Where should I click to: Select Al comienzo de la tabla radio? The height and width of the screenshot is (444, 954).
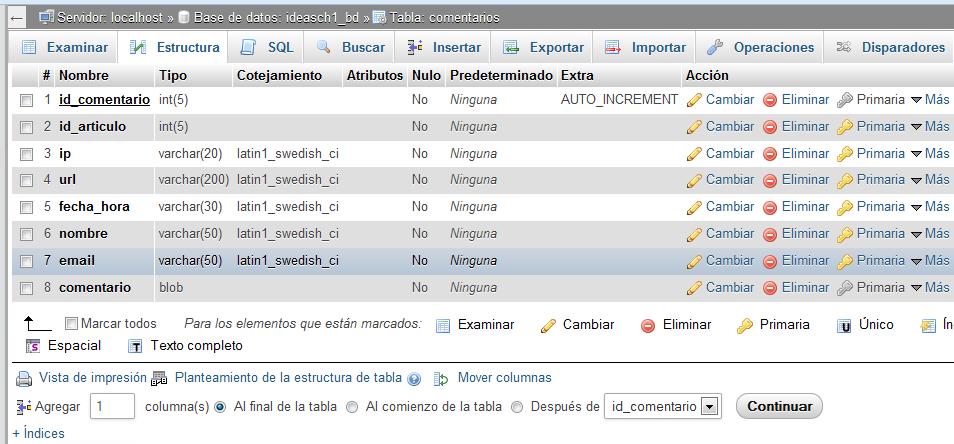pos(352,407)
